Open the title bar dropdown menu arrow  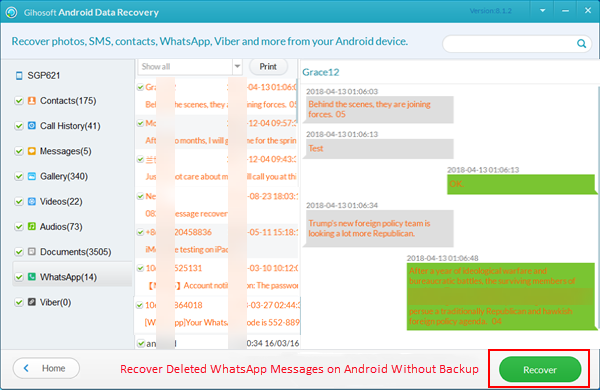[542, 11]
